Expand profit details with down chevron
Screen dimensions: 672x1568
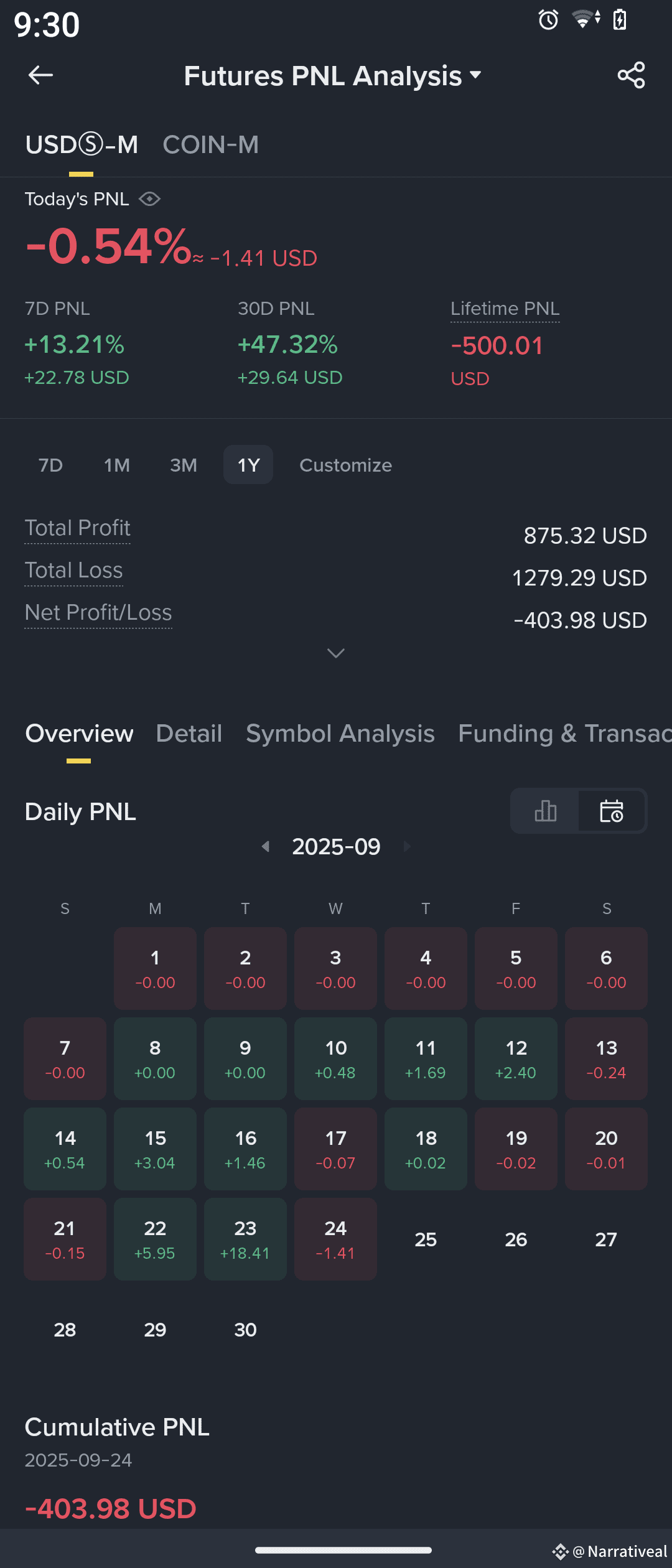[x=336, y=653]
